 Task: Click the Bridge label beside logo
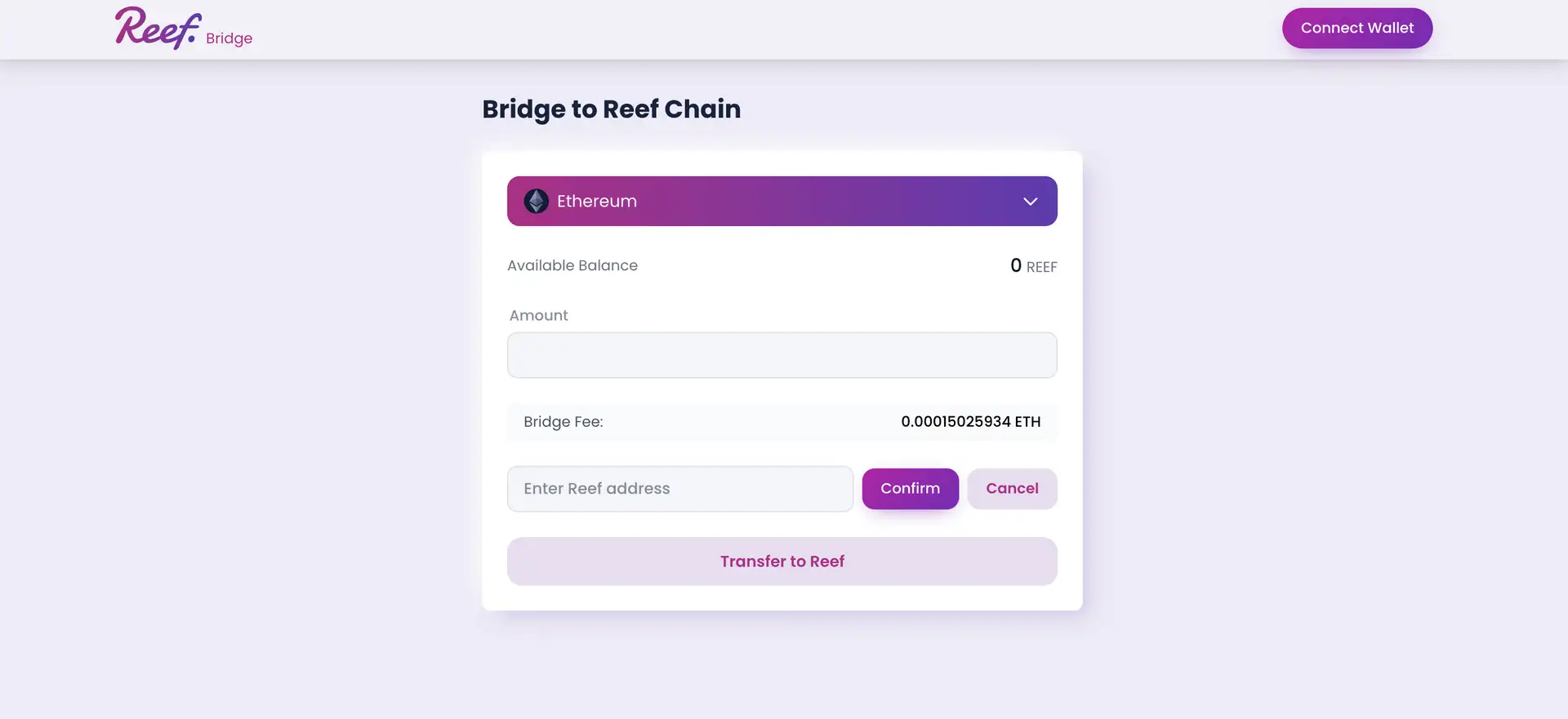[229, 38]
